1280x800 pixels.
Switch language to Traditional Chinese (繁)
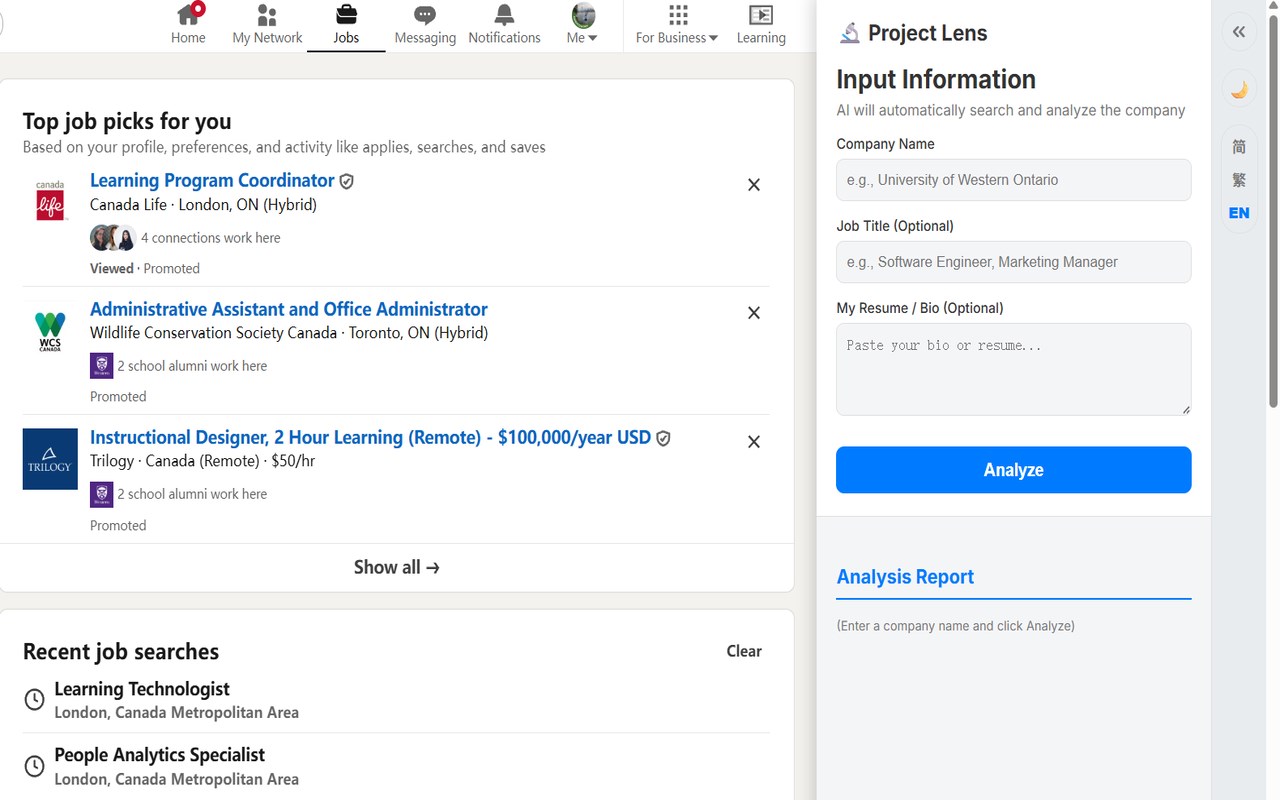[x=1239, y=180]
